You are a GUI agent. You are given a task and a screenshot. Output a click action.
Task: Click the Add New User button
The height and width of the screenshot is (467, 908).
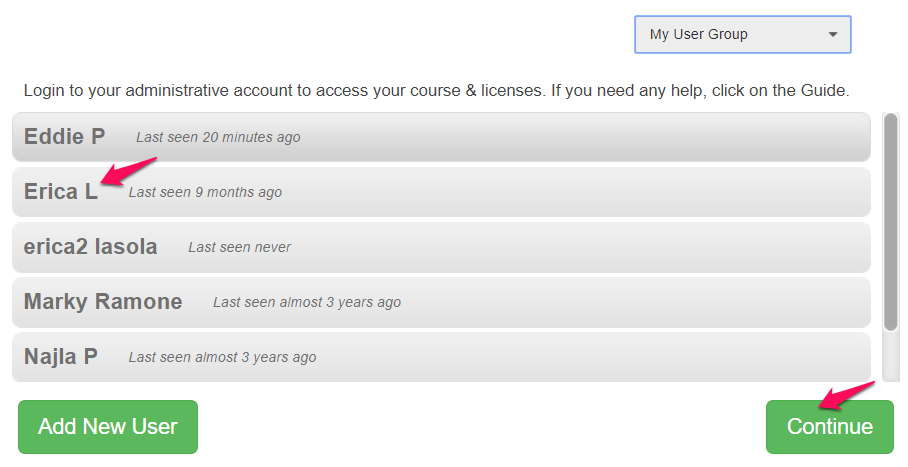tap(108, 427)
